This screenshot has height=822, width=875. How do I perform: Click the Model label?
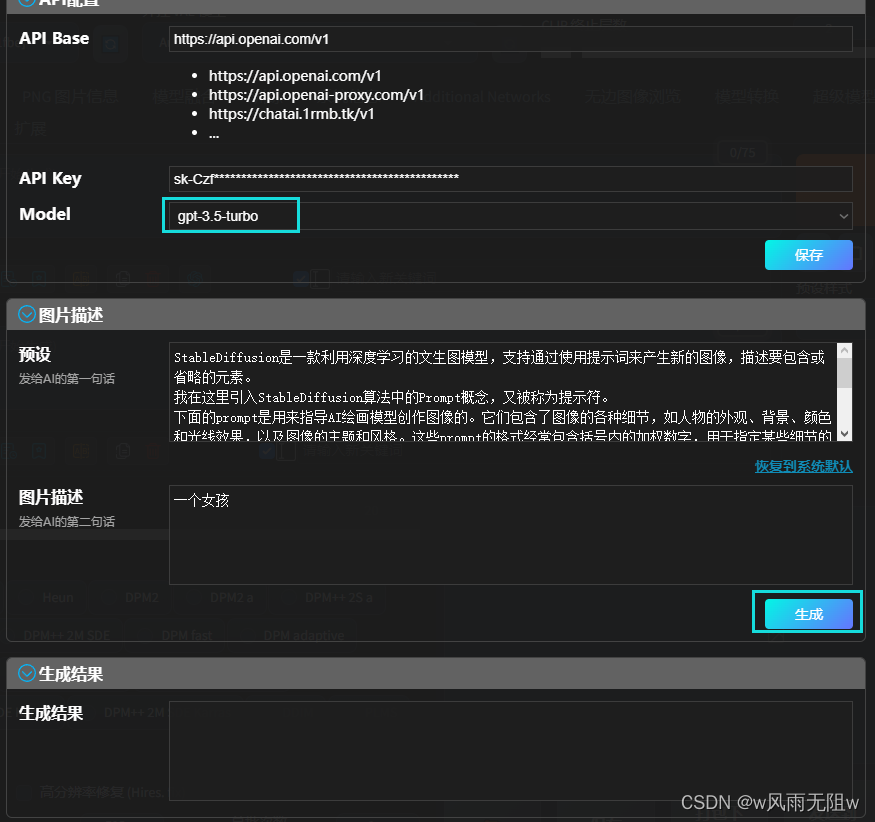tap(45, 214)
